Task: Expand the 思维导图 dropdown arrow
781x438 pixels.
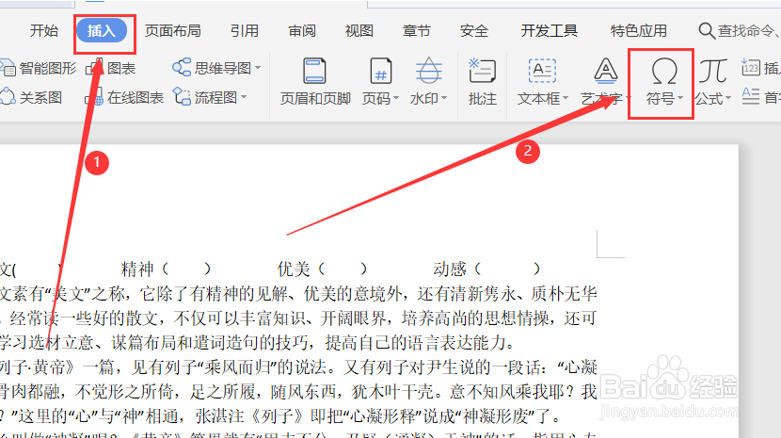Action: pyautogui.click(x=258, y=68)
